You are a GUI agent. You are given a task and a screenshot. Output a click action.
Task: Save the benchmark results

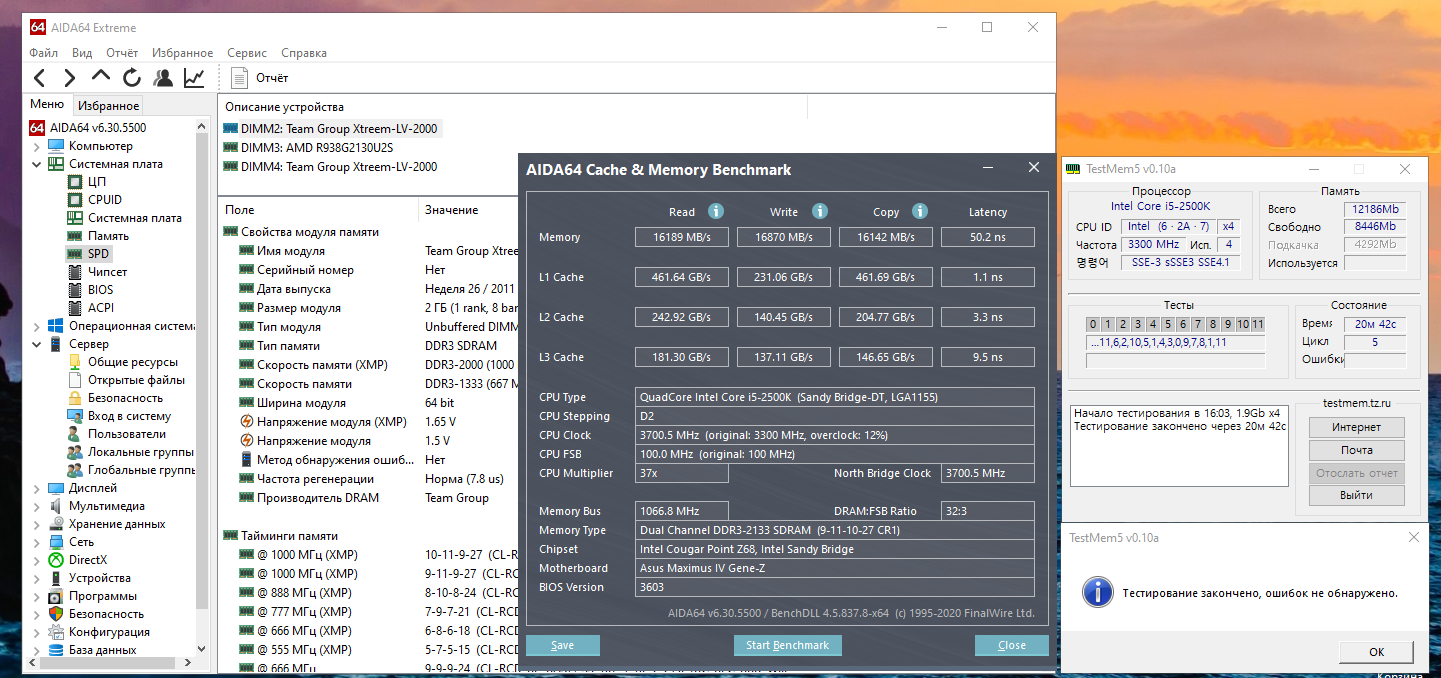coord(563,645)
